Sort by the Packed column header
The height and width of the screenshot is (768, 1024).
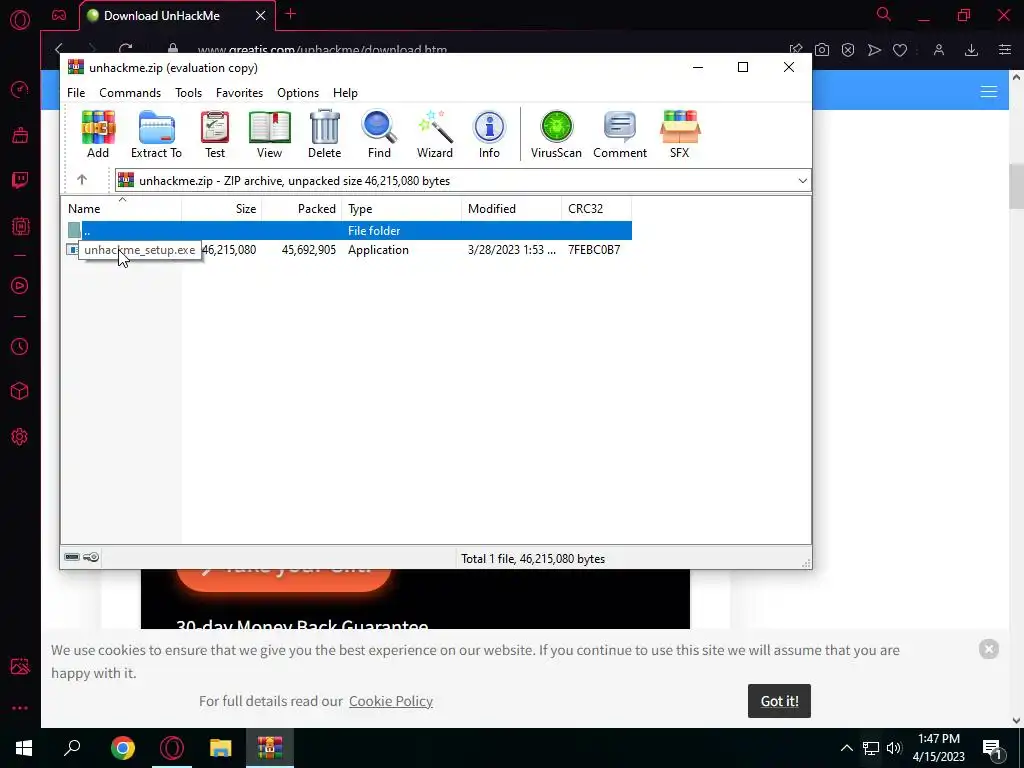pos(302,209)
